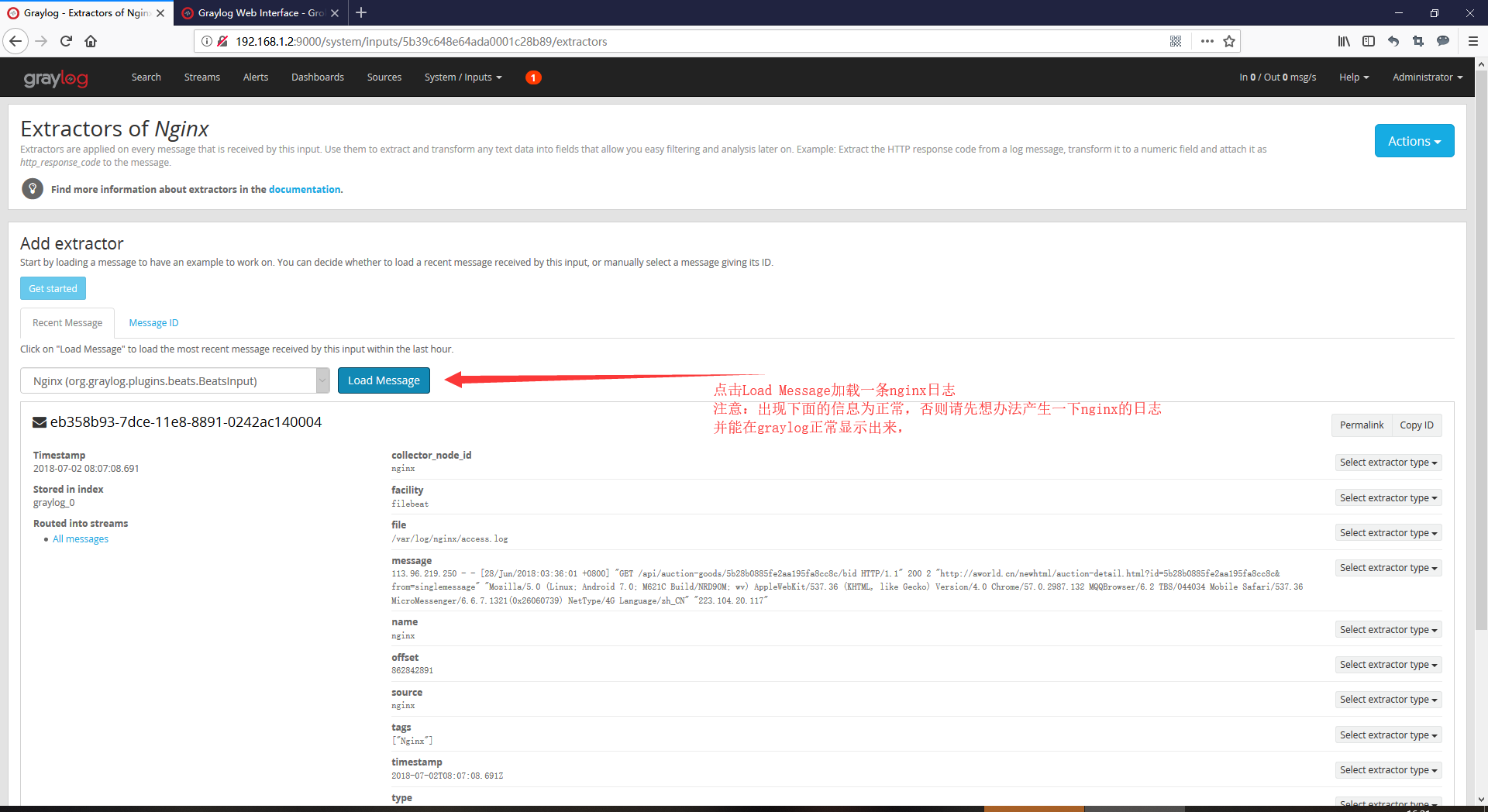1488x812 pixels.
Task: Open the Streams page
Action: pos(202,77)
